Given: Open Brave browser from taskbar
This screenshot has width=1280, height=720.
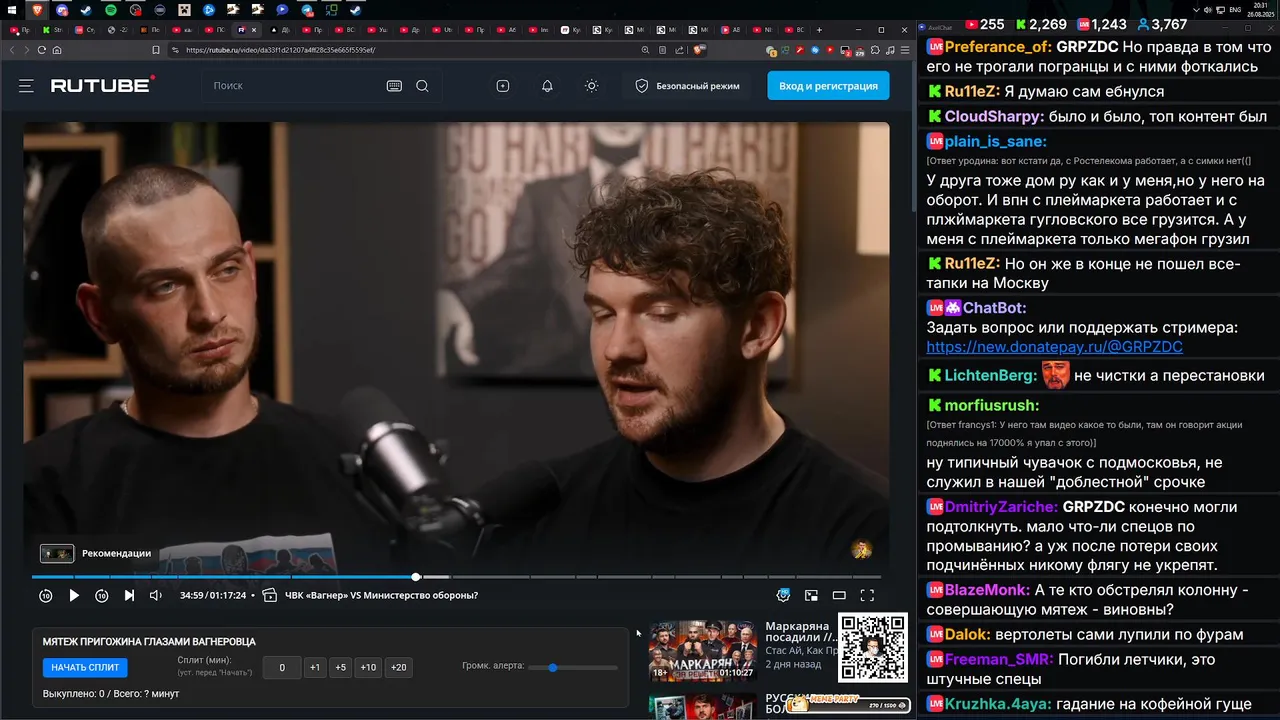Looking at the screenshot, I should pos(37,9).
